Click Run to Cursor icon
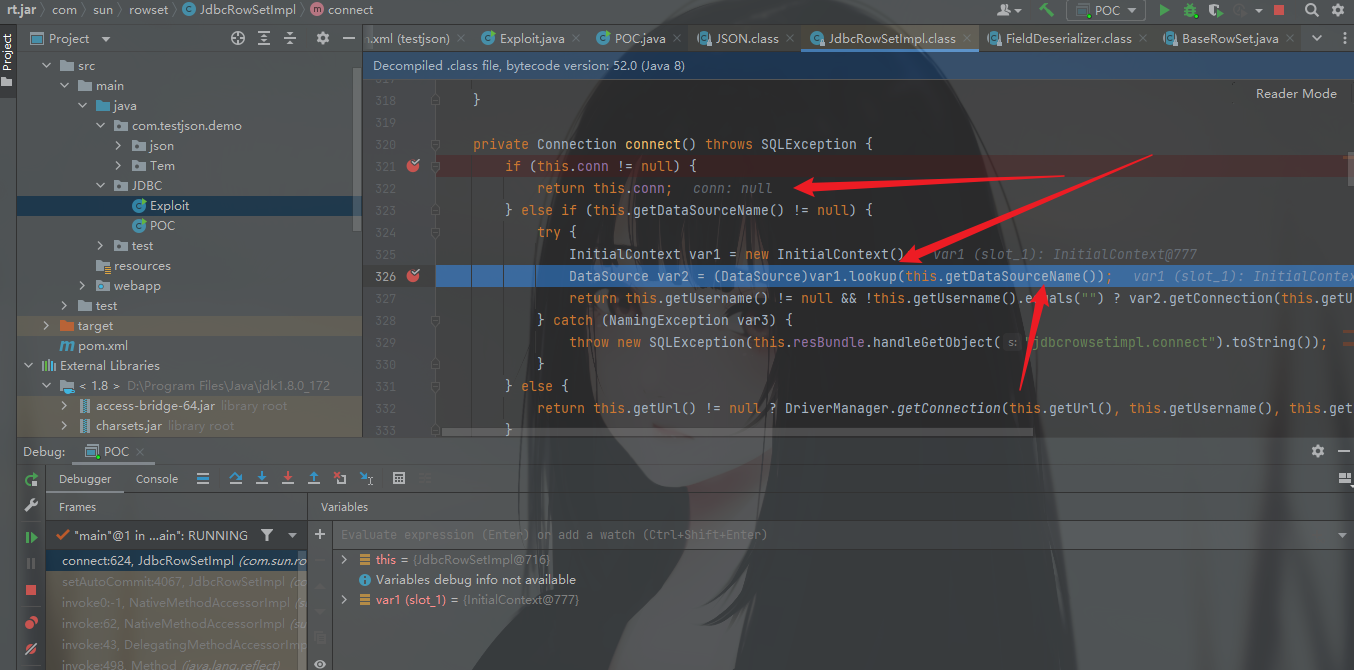This screenshot has height=670, width=1354. coord(366,479)
